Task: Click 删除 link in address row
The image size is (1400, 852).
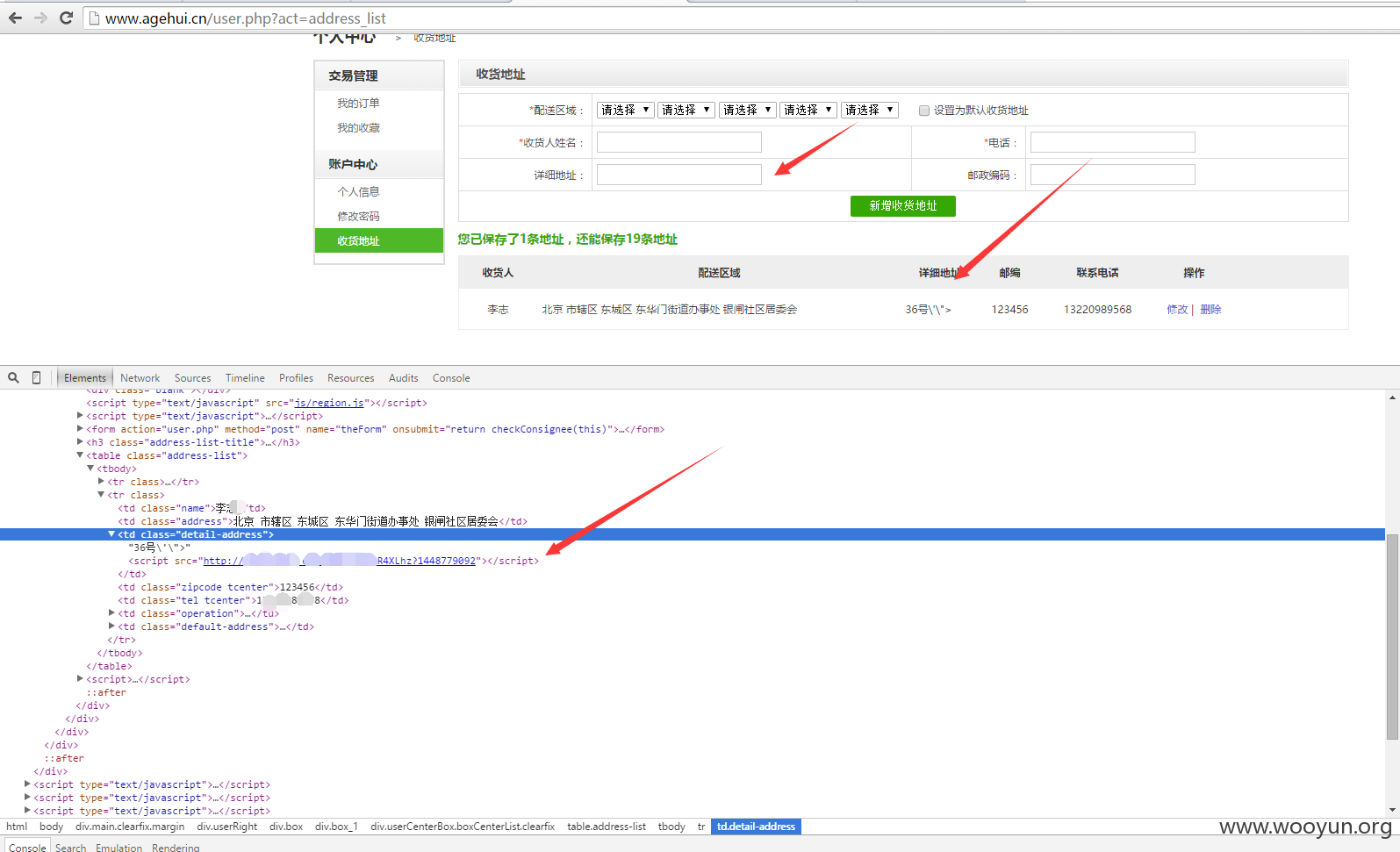Action: pos(1210,310)
